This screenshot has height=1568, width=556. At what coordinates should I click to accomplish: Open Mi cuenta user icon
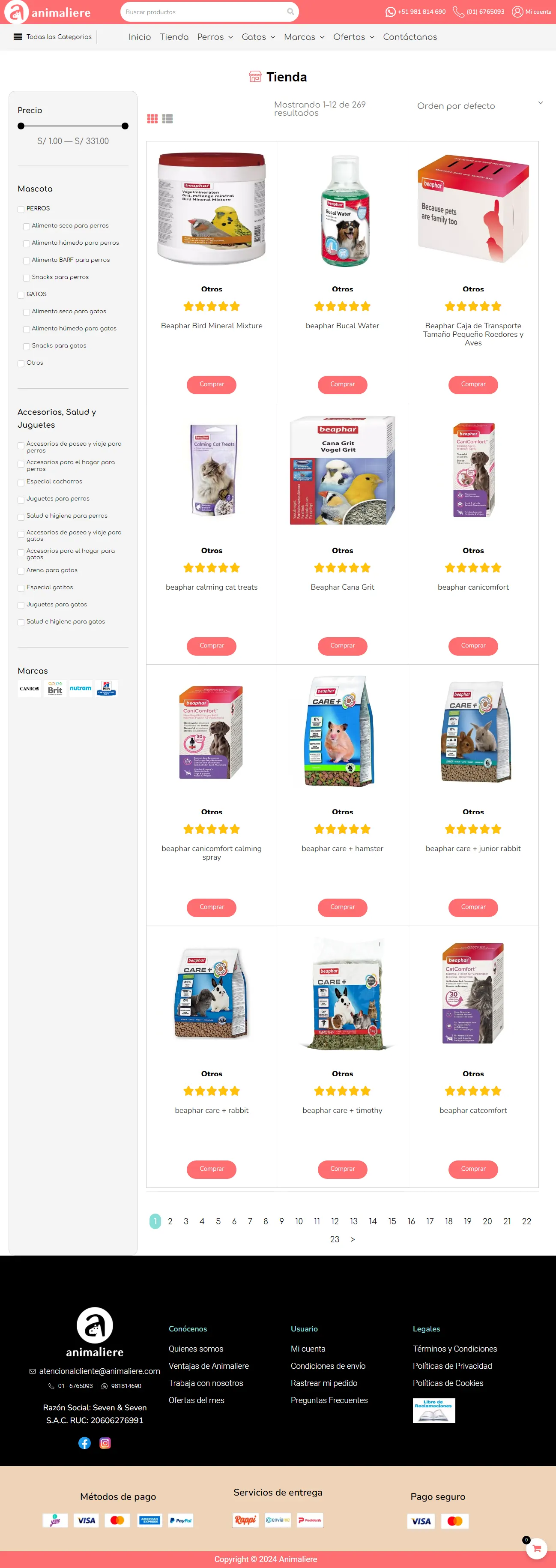(x=517, y=12)
